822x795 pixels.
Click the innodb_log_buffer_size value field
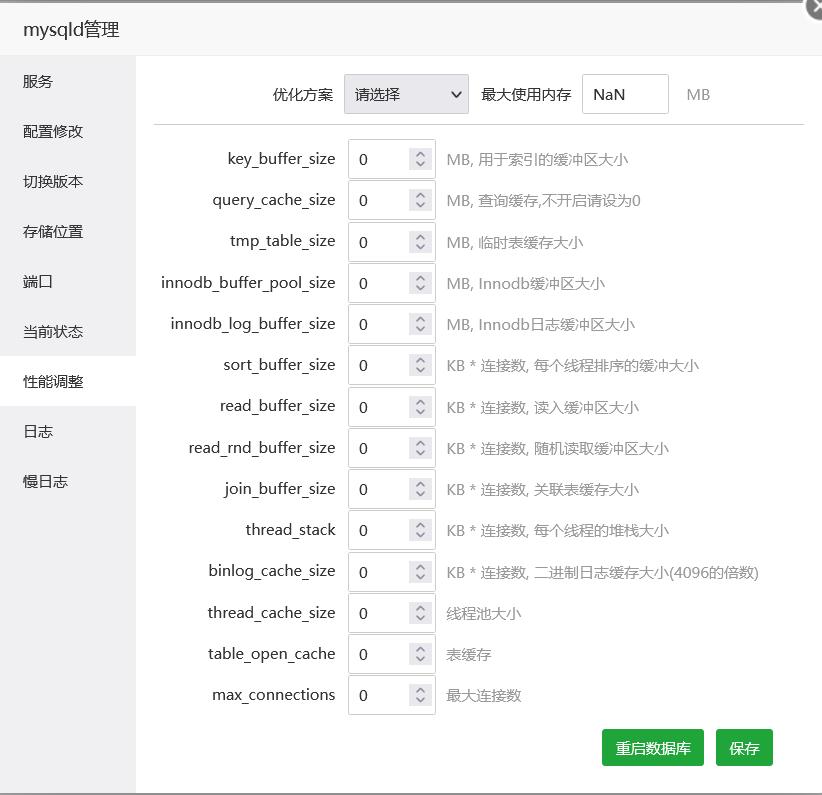tap(392, 324)
